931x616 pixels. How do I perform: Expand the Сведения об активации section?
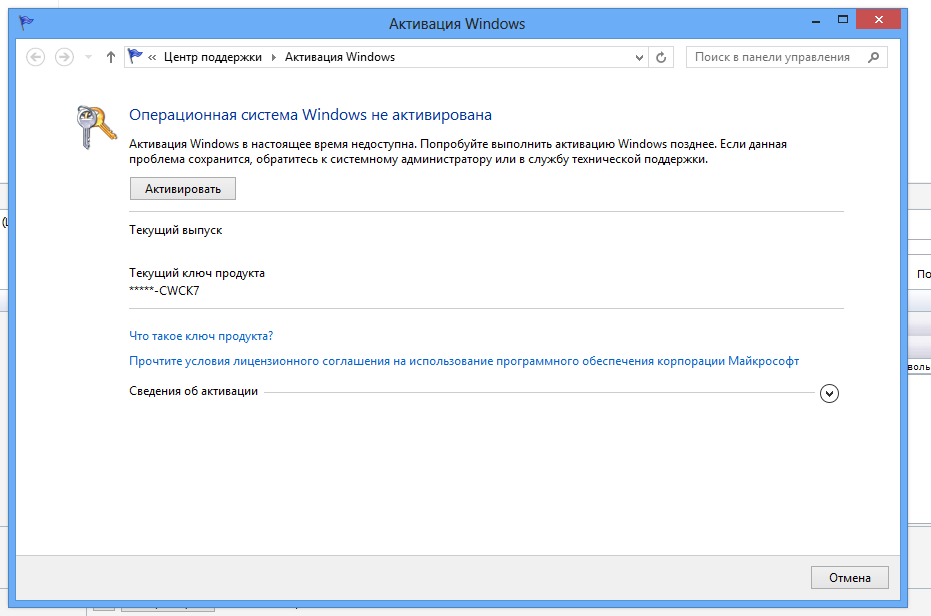tap(829, 393)
